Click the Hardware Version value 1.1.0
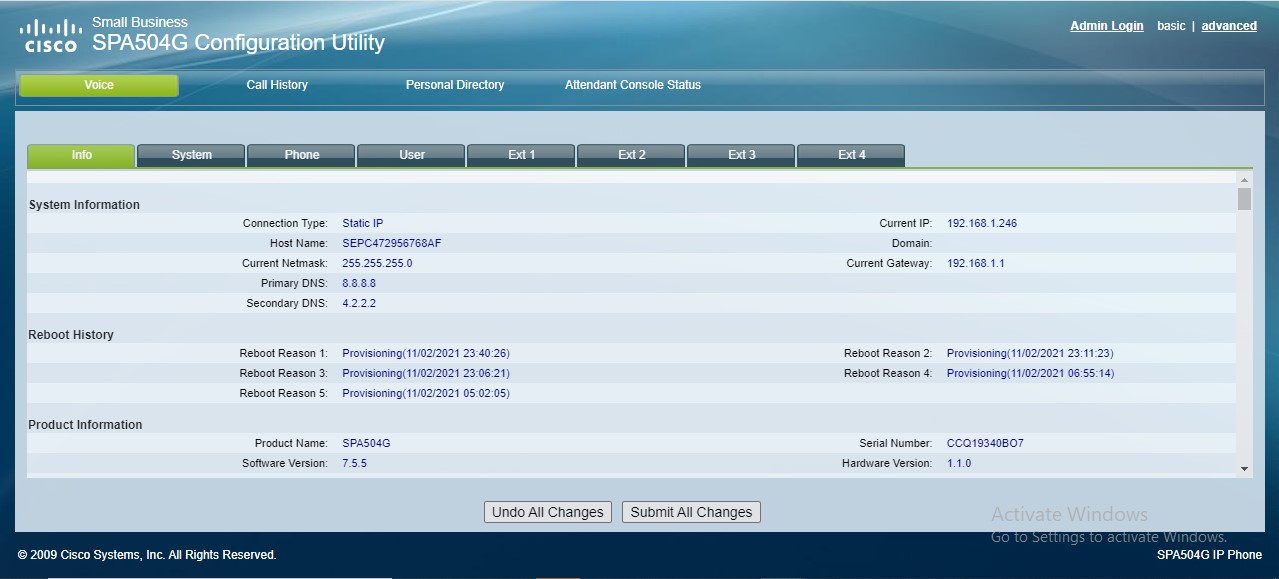The width and height of the screenshot is (1279, 579). click(x=959, y=463)
